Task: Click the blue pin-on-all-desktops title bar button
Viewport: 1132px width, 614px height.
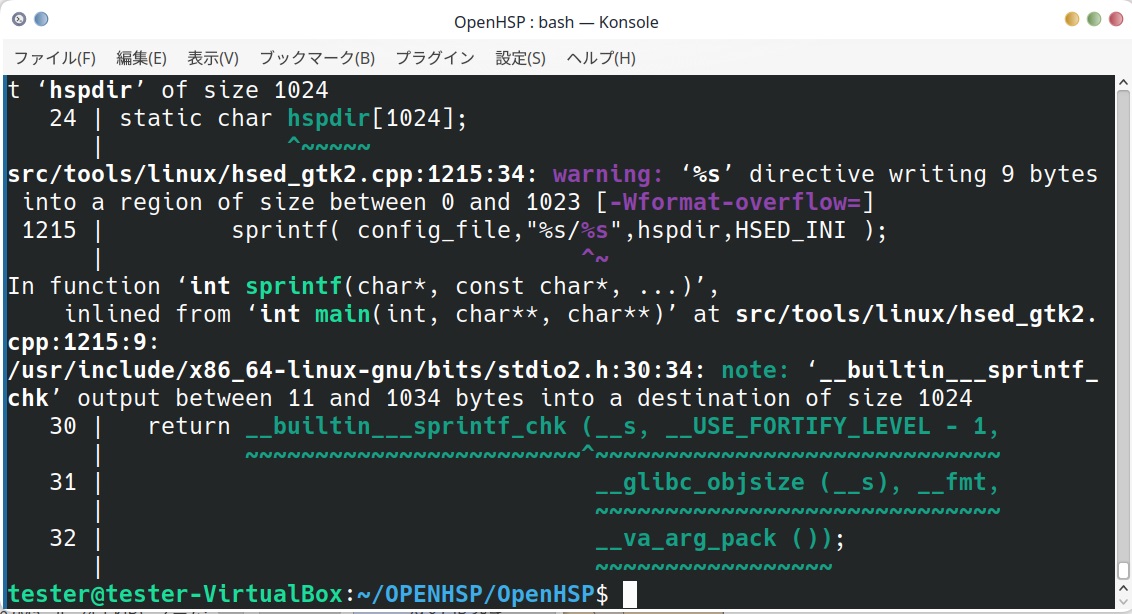Action: [41, 20]
